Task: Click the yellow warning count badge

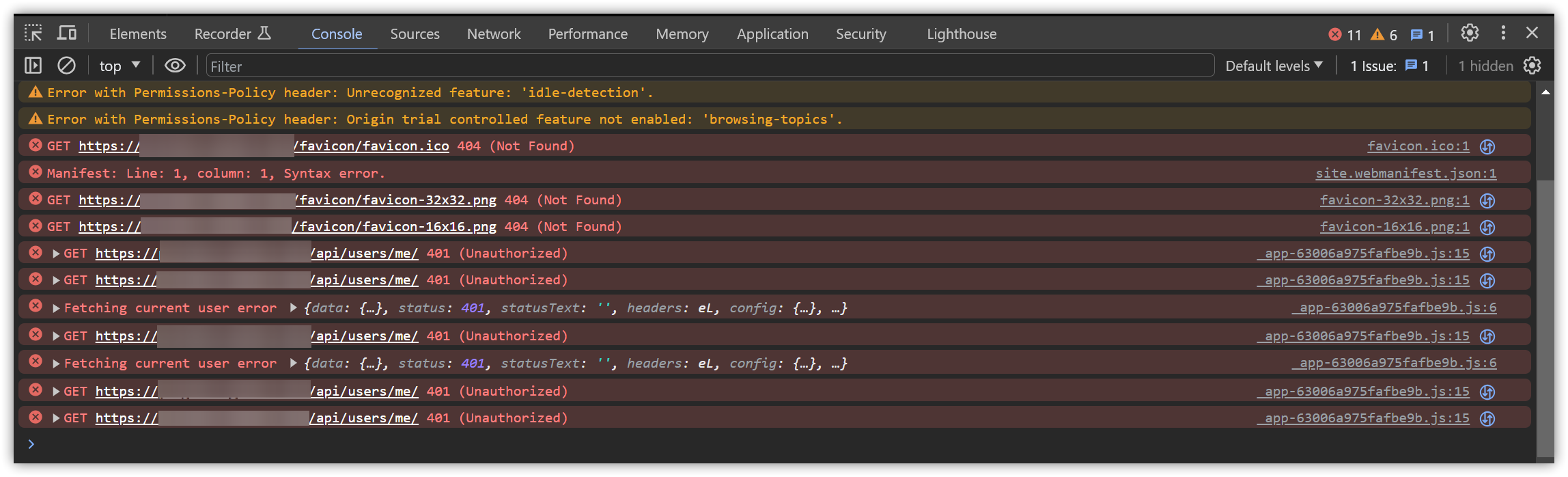Action: (x=1384, y=34)
